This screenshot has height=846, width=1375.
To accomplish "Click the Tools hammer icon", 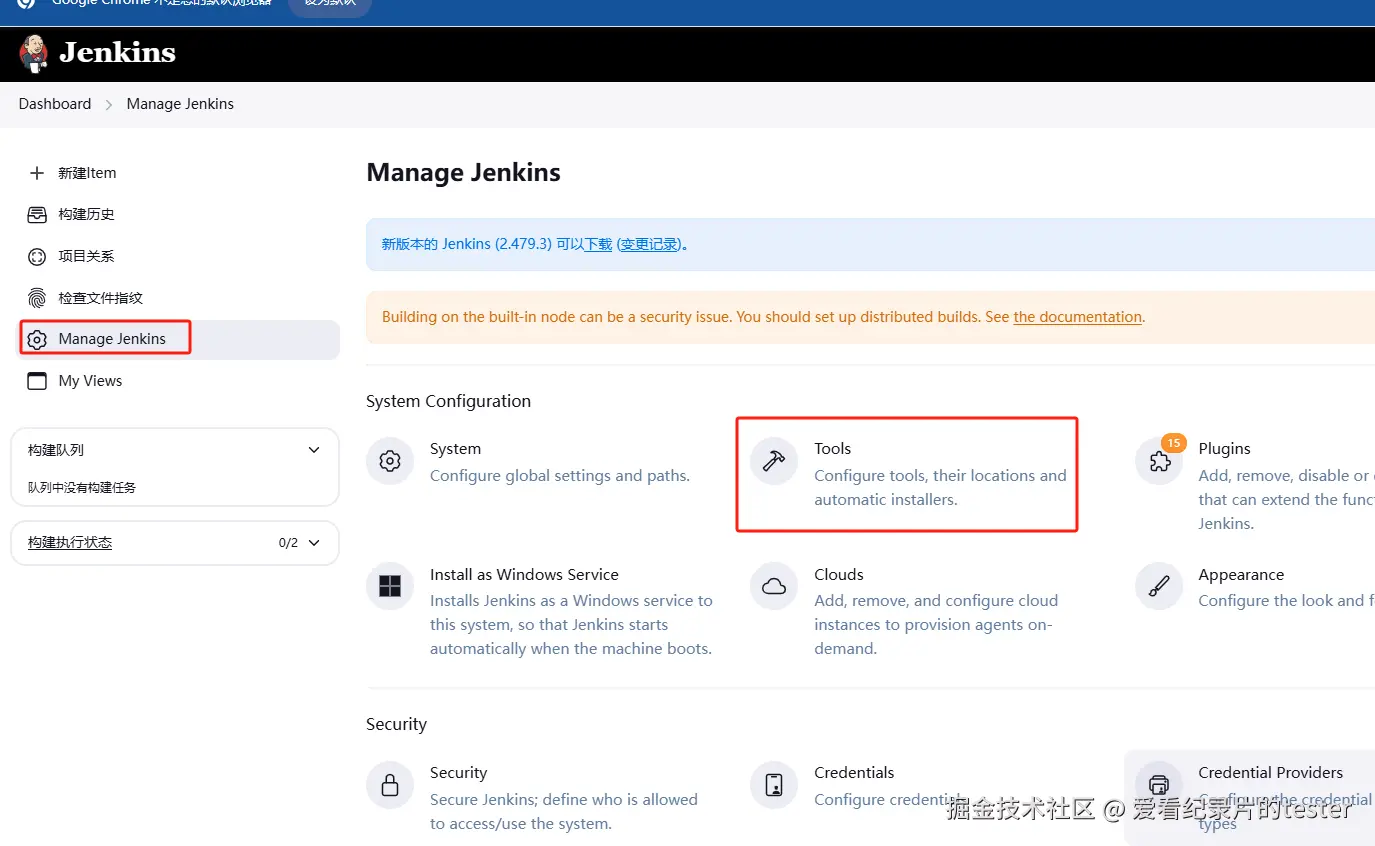I will tap(774, 461).
